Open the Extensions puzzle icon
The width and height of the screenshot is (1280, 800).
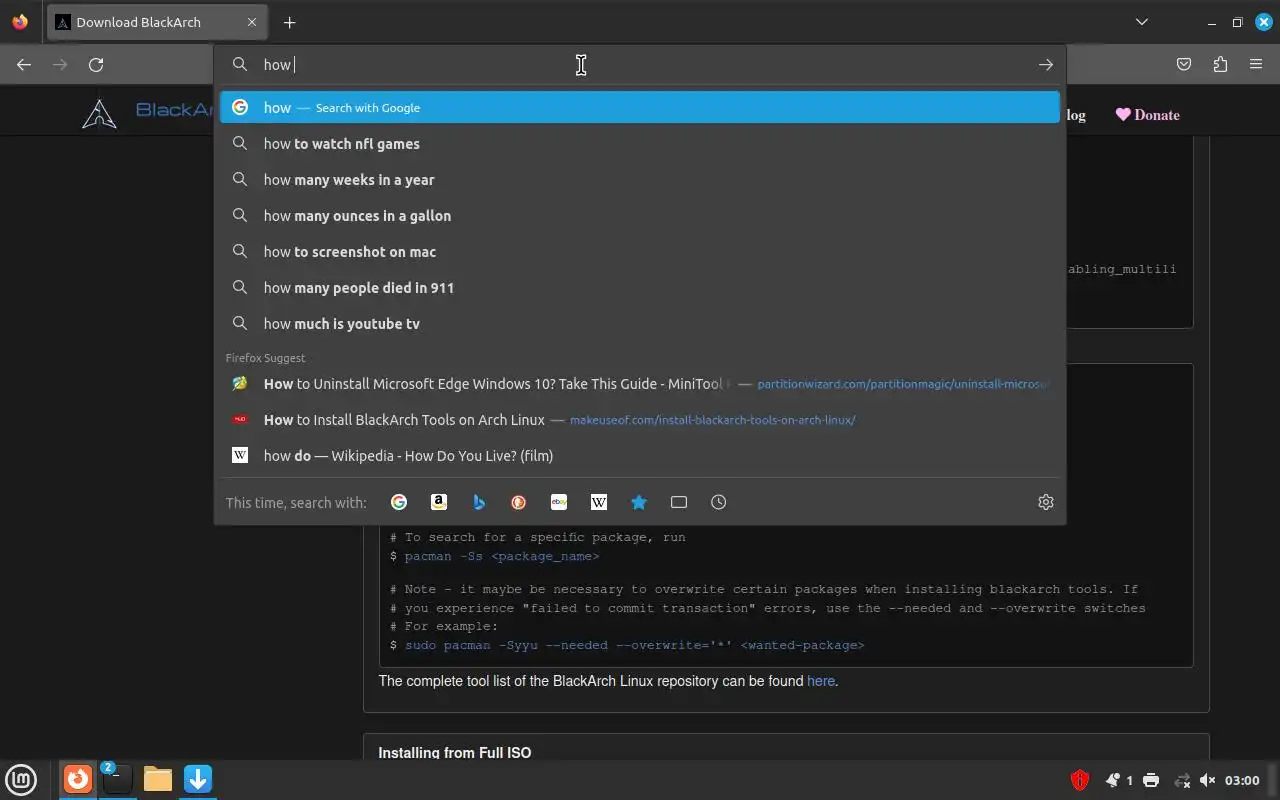[1220, 64]
